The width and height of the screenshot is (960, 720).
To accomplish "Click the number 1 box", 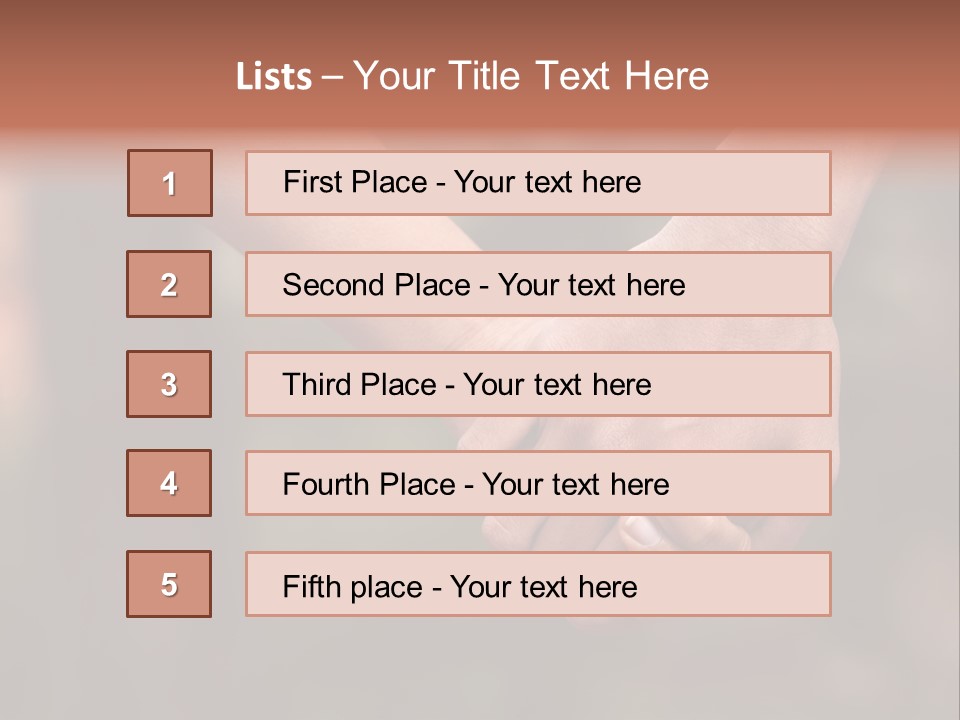I will 170,183.
